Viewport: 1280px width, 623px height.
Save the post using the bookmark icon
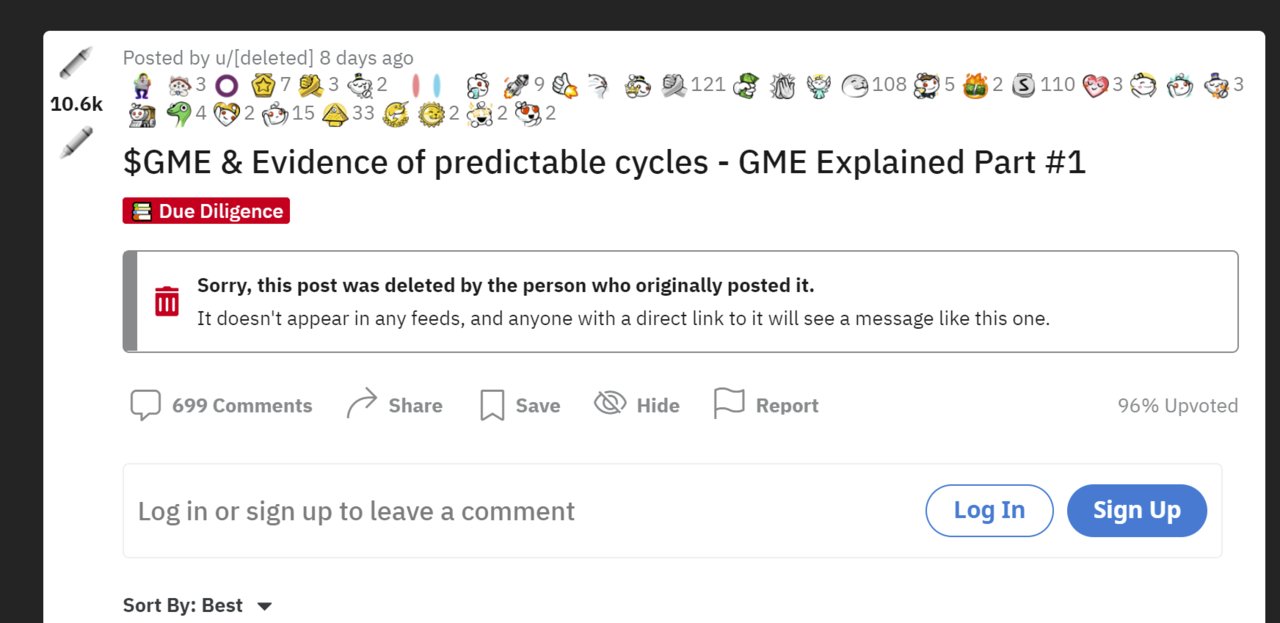tap(492, 405)
